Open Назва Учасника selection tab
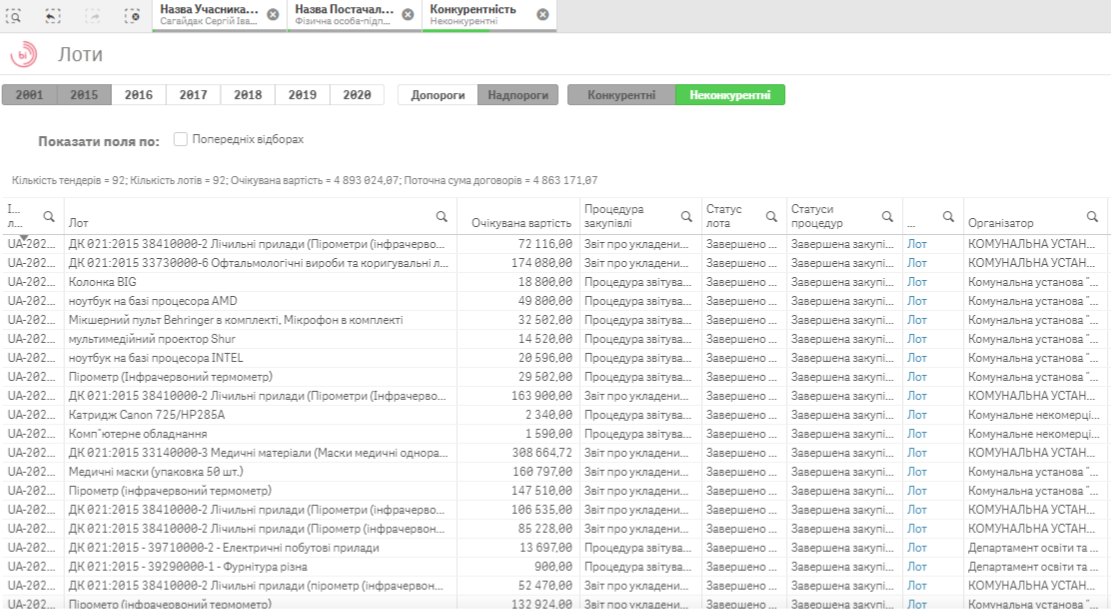This screenshot has height=614, width=1111. [x=209, y=15]
